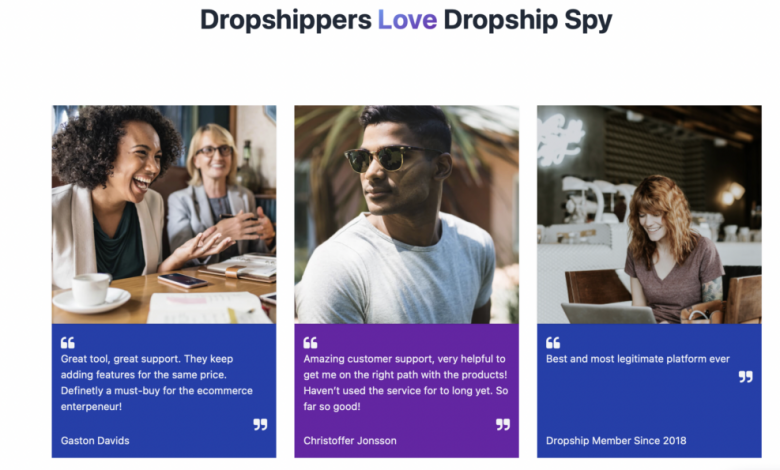This screenshot has width=780, height=470.
Task: Click the closing quote icon in Christoffer Jonsson's testimonial
Action: [x=503, y=424]
